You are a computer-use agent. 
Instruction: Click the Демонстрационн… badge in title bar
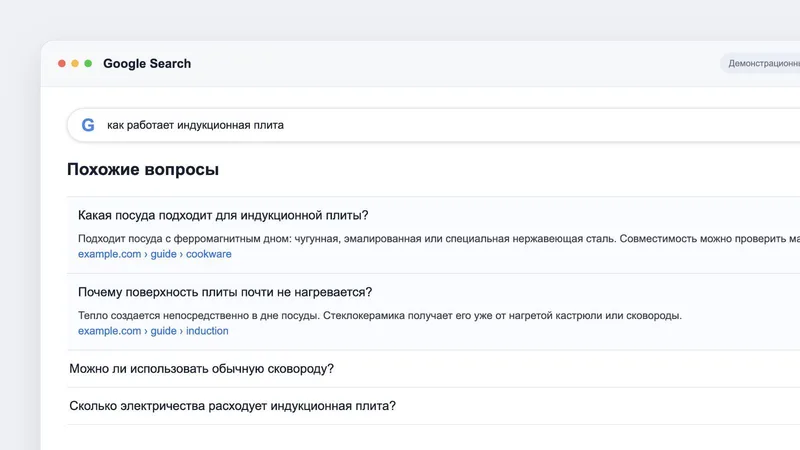(760, 63)
